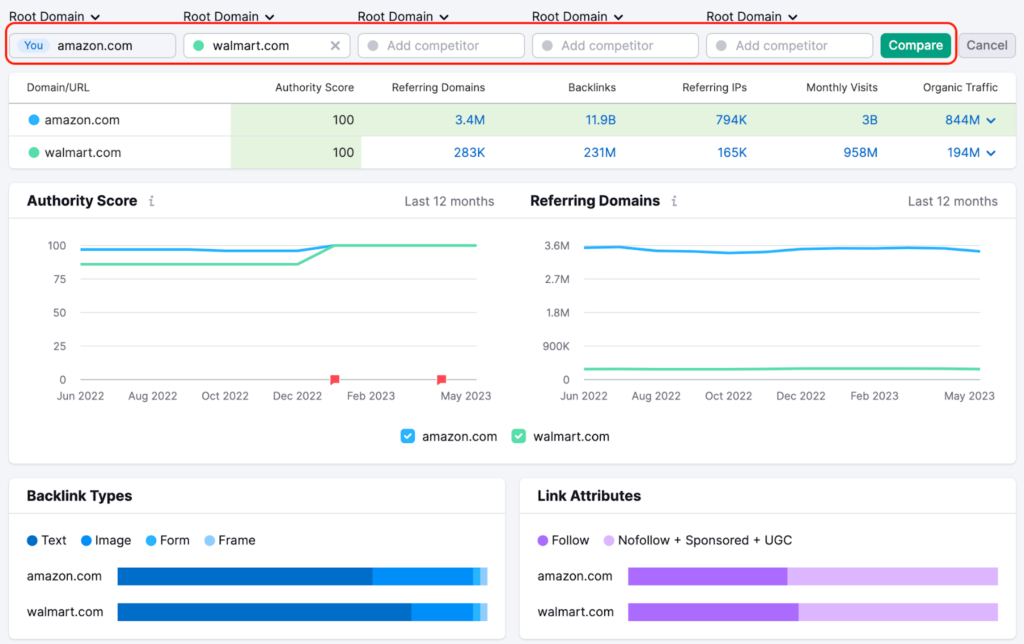This screenshot has height=644, width=1024.
Task: Click amazon.com Follow links bar segment
Action: pos(707,576)
